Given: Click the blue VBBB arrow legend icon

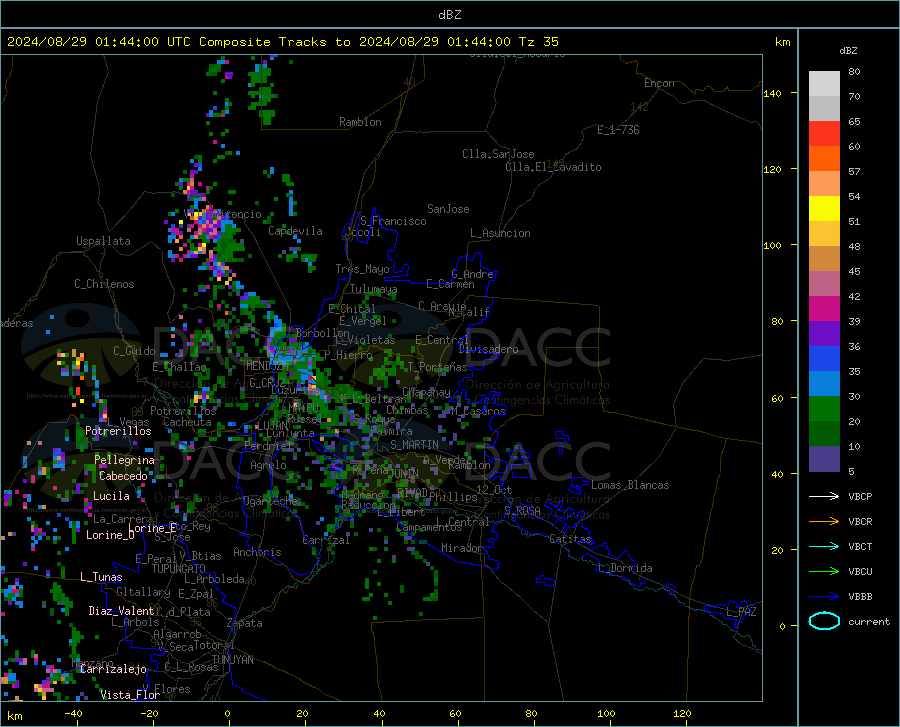Looking at the screenshot, I should point(824,596).
